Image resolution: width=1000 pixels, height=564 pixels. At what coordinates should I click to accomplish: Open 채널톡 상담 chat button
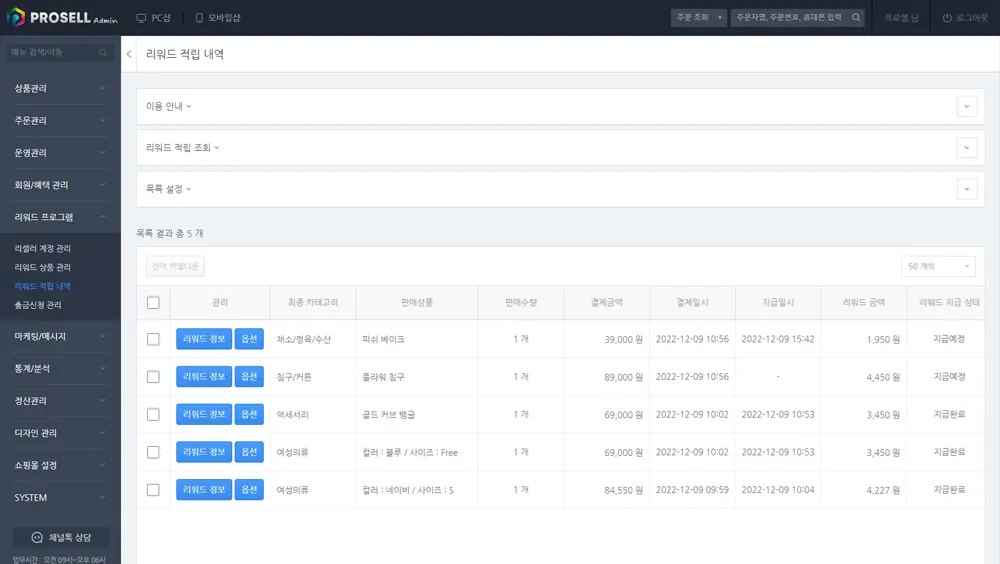click(61, 537)
